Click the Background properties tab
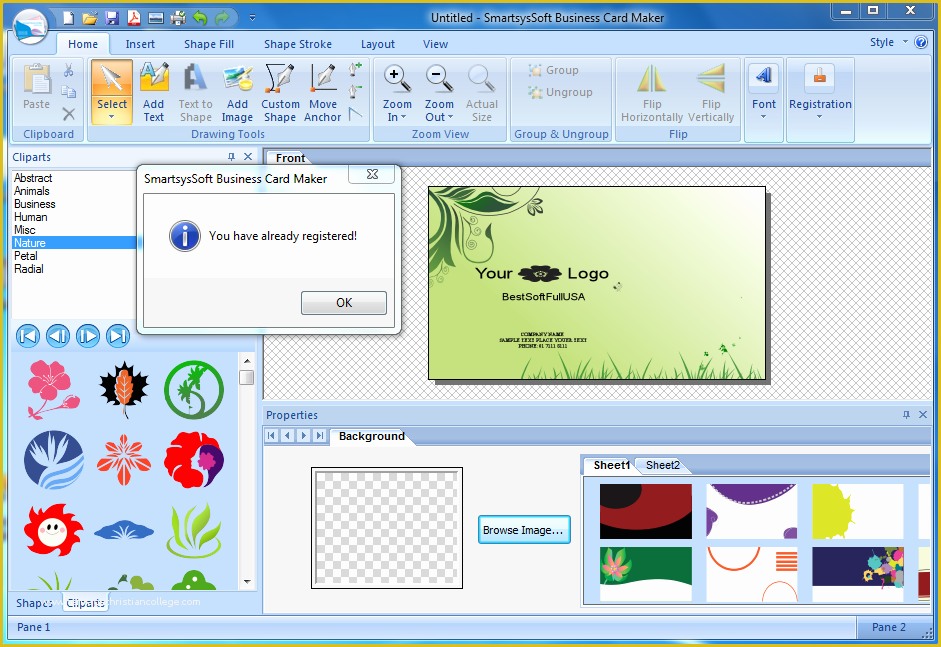Image resolution: width=941 pixels, height=647 pixels. click(x=371, y=436)
